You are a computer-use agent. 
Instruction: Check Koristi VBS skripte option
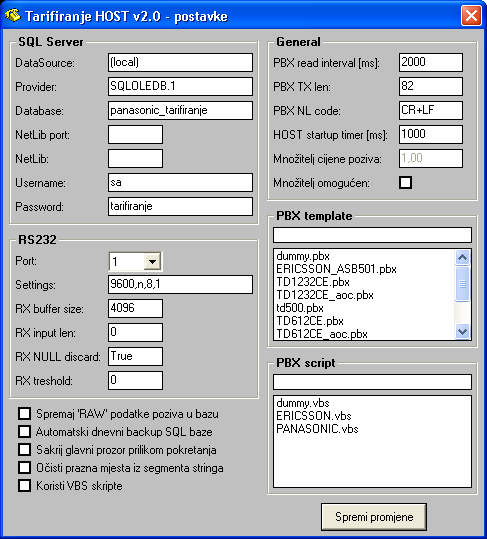(x=24, y=485)
